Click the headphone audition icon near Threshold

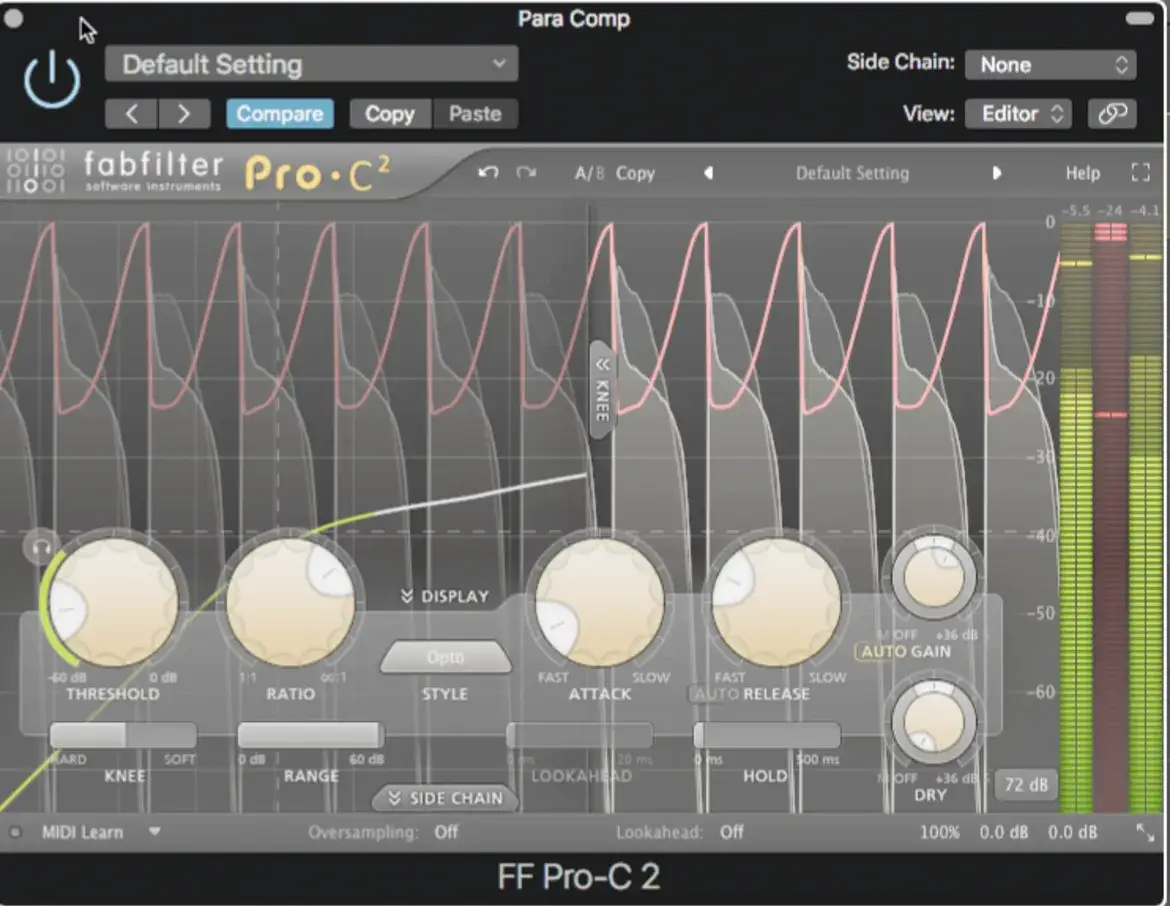coord(38,546)
